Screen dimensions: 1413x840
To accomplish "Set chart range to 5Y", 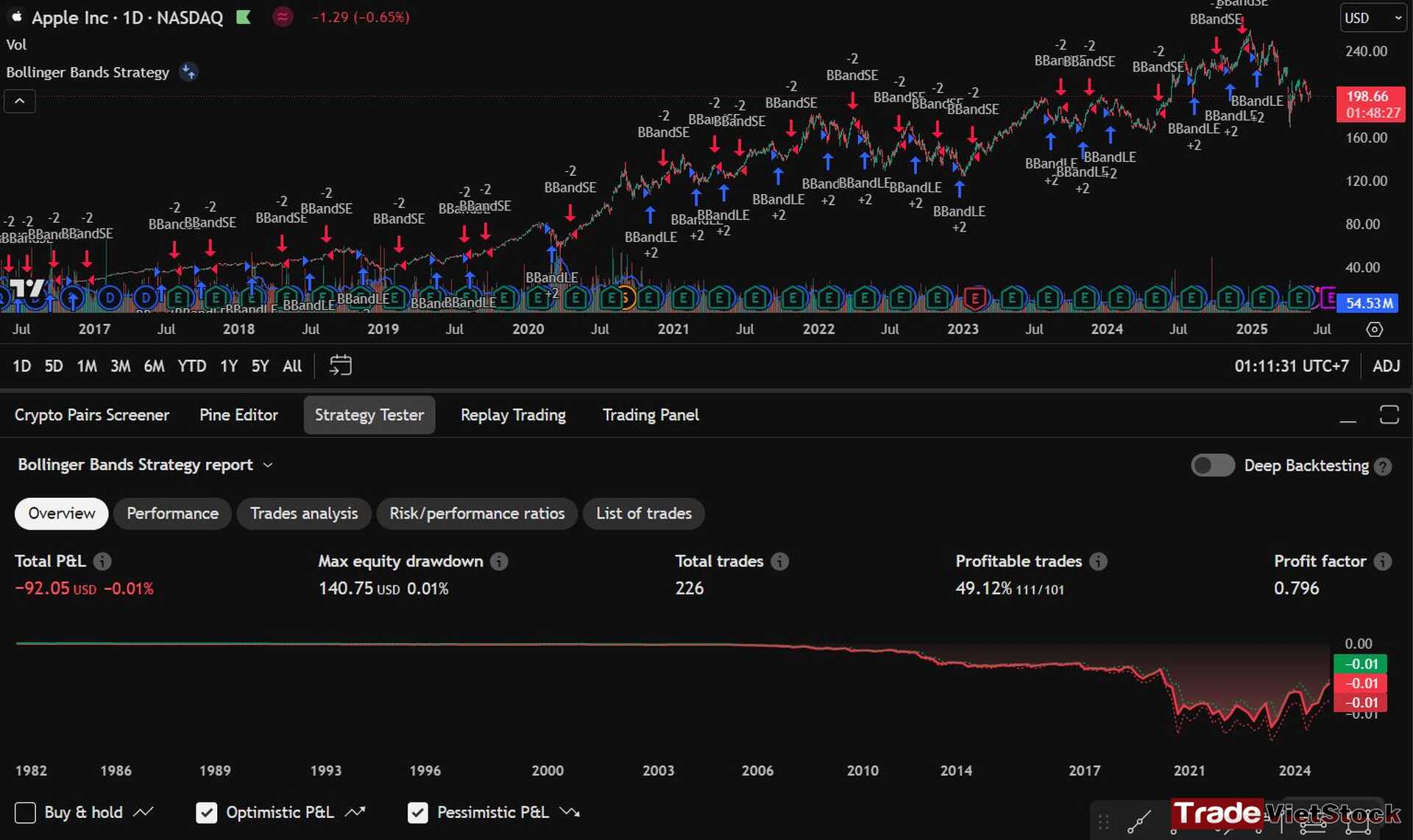I will pos(260,366).
